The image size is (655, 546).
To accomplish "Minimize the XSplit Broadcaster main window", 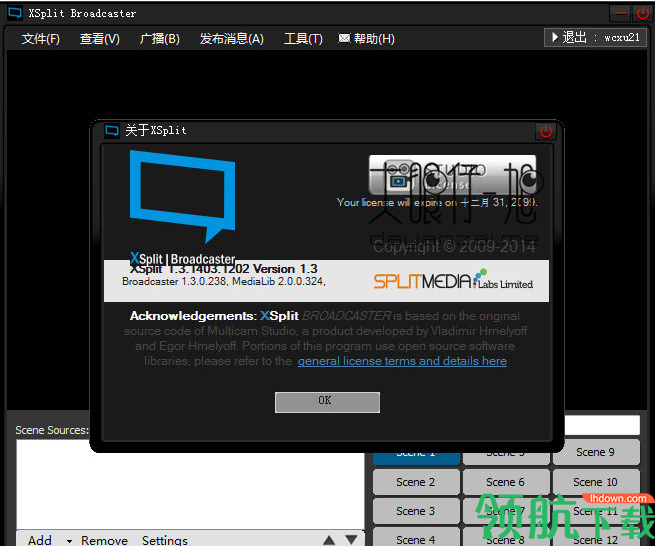I will [620, 13].
